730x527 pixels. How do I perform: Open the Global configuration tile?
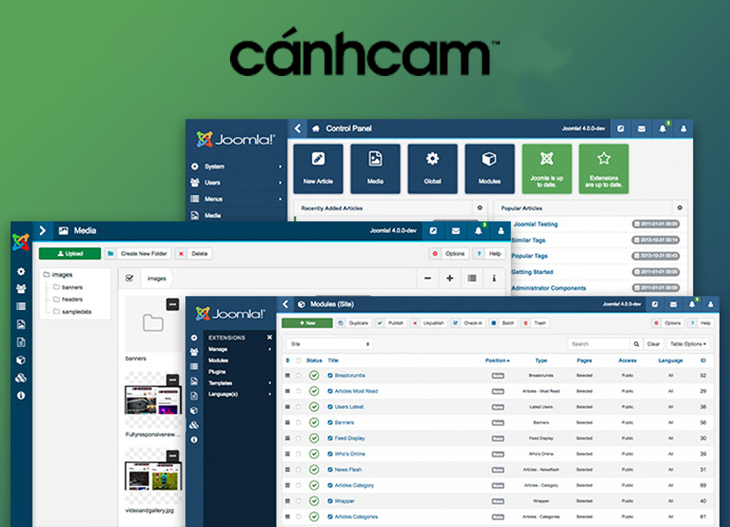coord(433,169)
